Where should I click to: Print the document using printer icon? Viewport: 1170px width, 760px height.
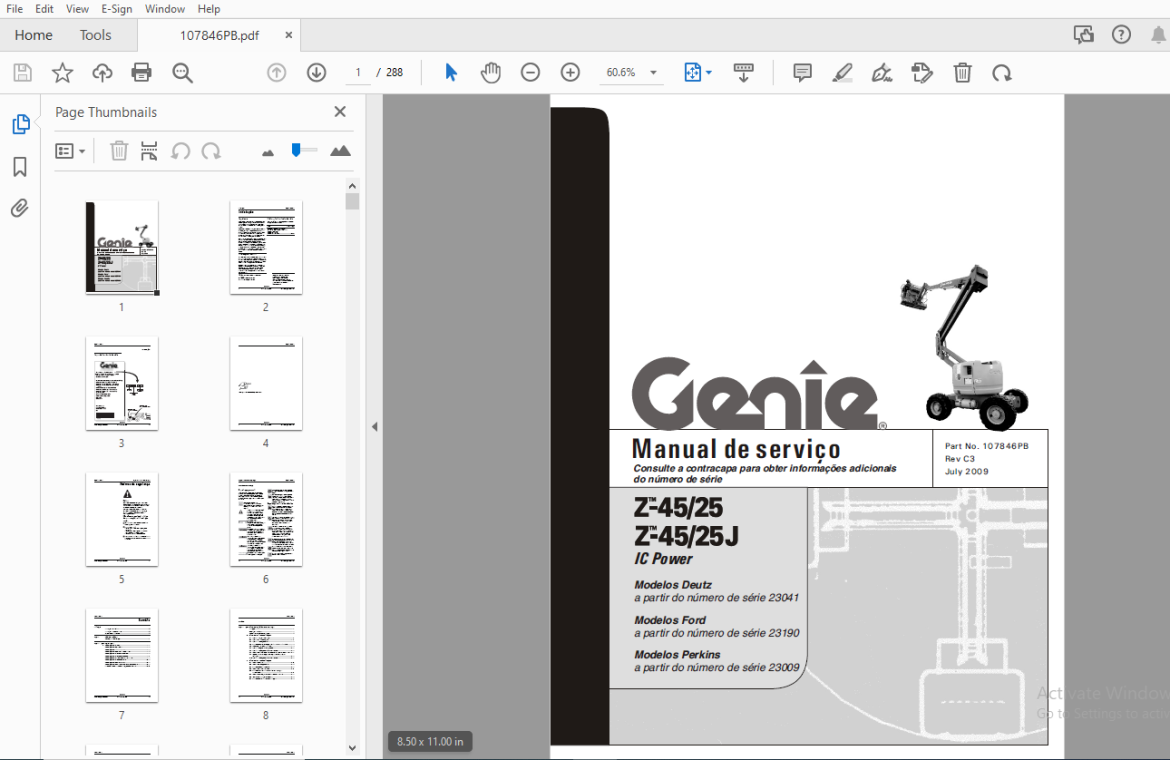(141, 72)
